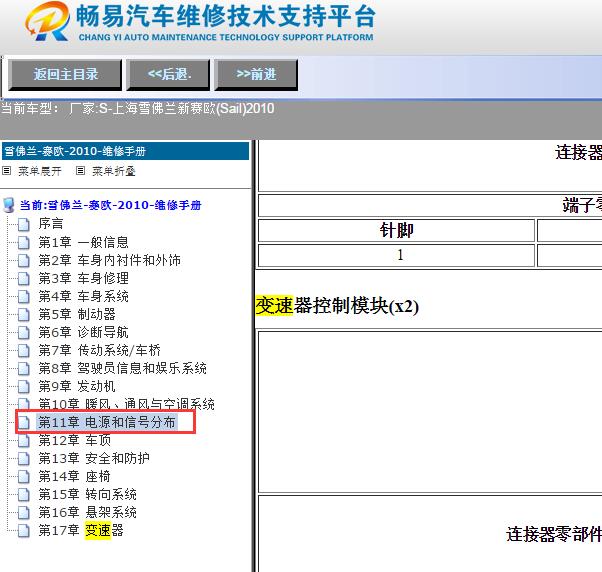Open 第8章 驾驶员信息和娱乐系统

click(122, 369)
